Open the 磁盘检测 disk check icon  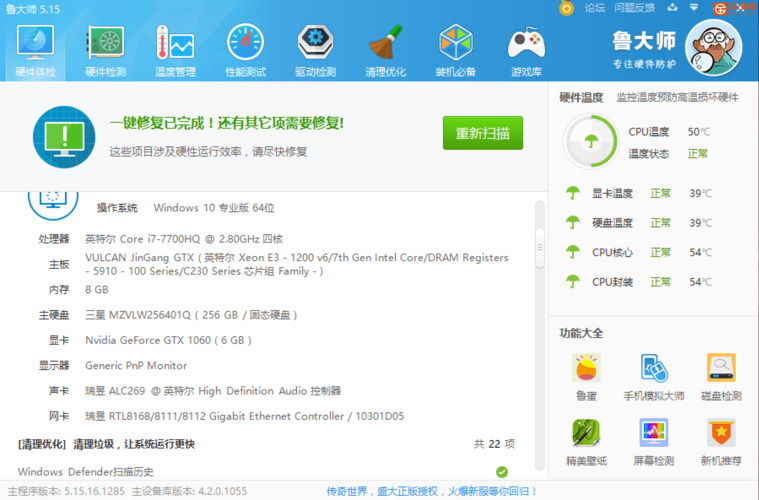coord(721,368)
